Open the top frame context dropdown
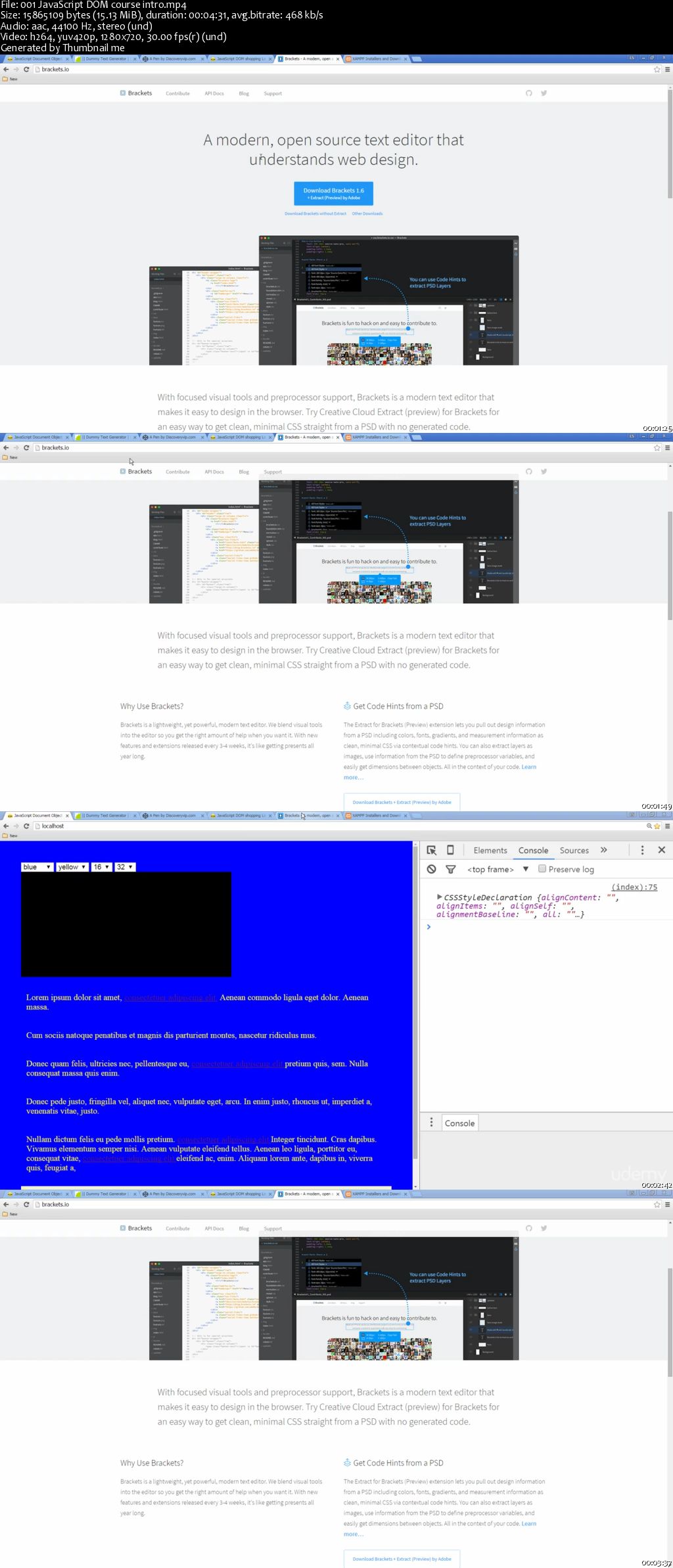The image size is (673, 1568). [498, 869]
